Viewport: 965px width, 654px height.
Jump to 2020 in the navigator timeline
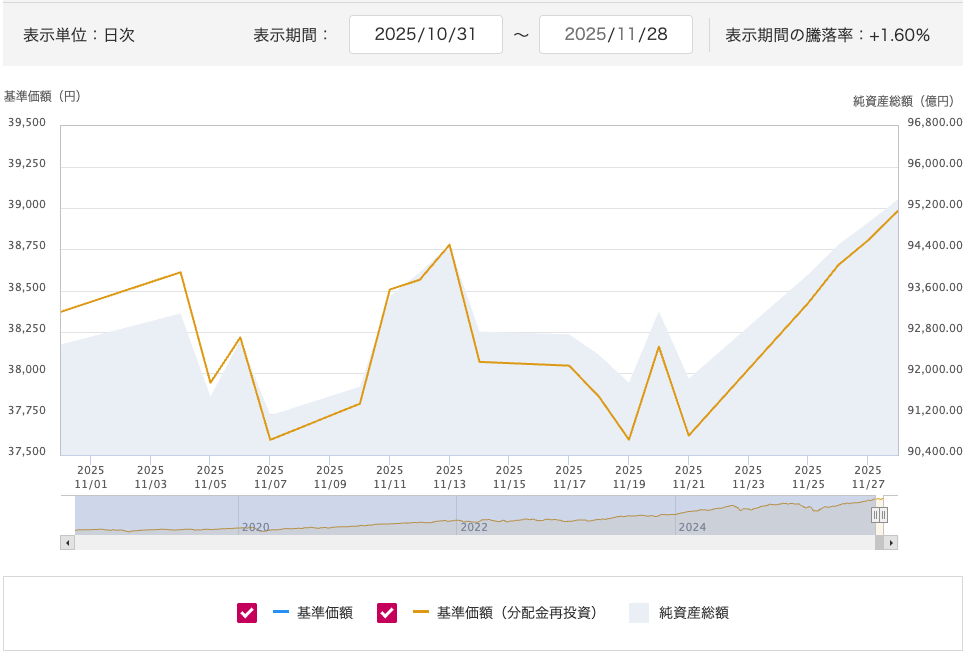click(257, 527)
